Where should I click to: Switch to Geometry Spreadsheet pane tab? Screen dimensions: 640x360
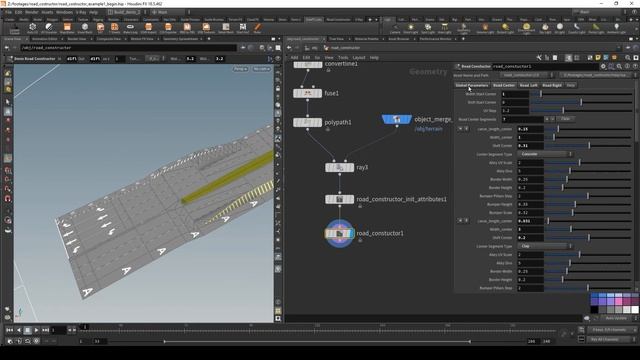(180, 39)
